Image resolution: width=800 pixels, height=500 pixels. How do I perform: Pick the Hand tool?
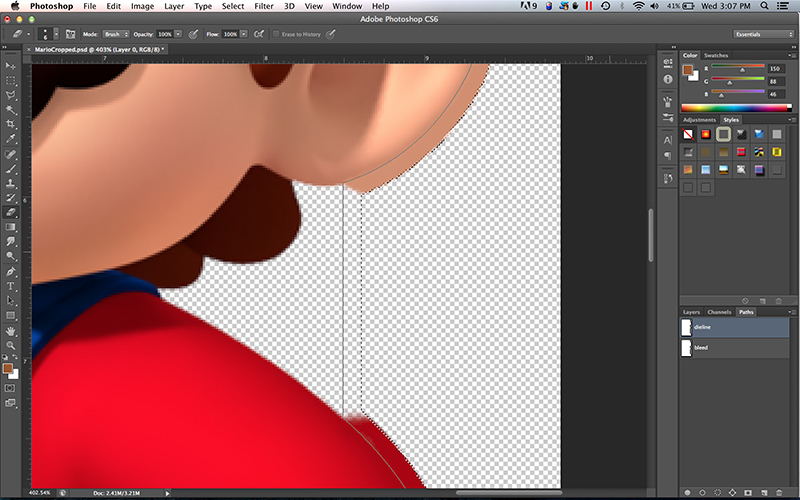[x=10, y=331]
